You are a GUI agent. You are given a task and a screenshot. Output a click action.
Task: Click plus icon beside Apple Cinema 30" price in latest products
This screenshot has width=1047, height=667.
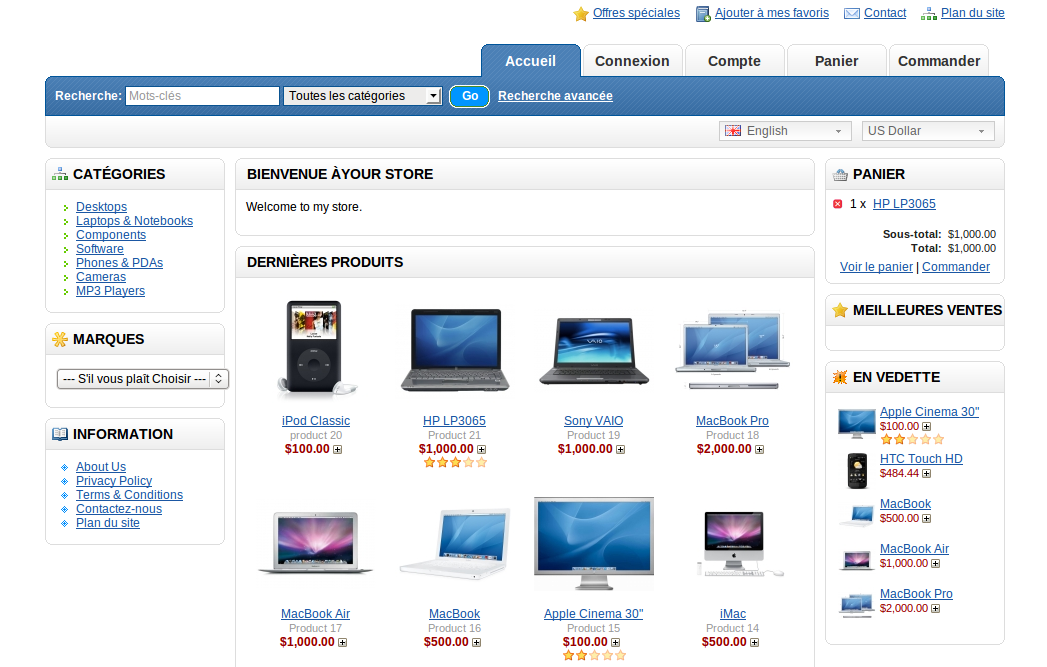pos(615,642)
